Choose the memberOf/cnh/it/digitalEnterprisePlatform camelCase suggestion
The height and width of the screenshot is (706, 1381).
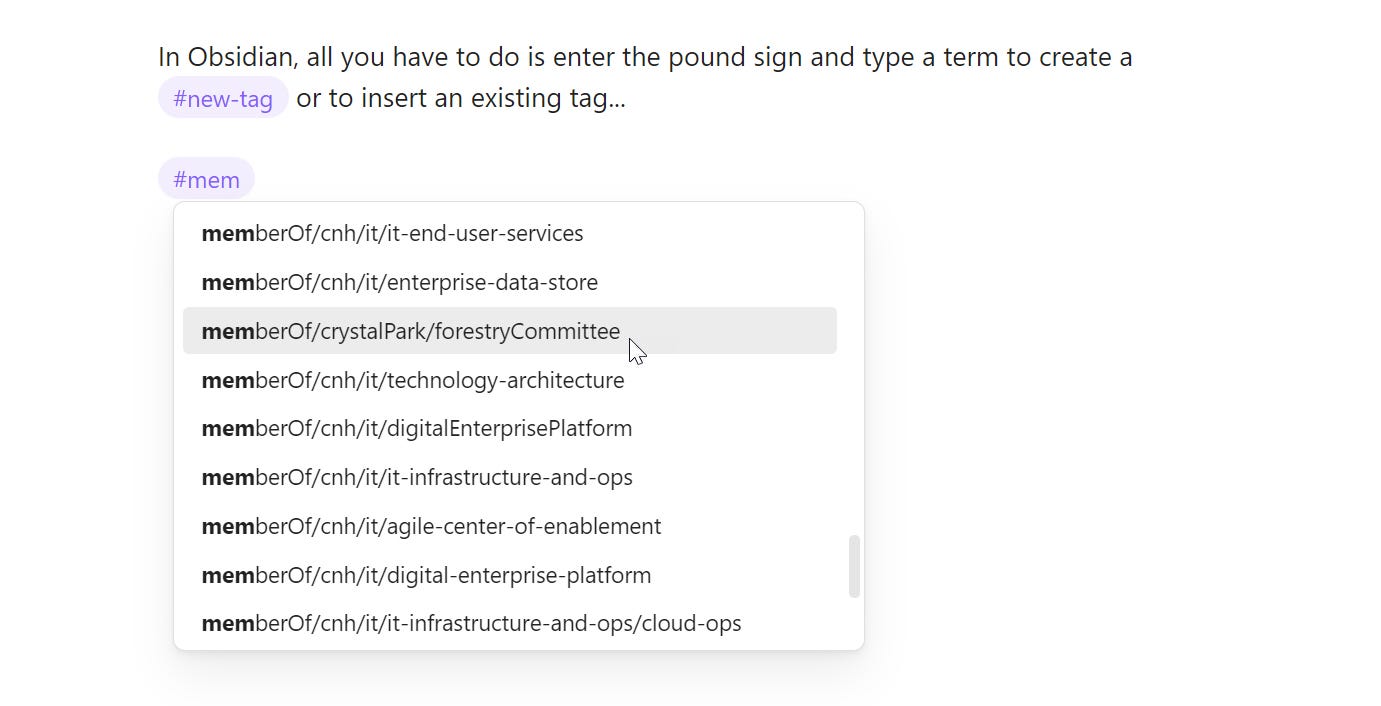click(x=509, y=428)
